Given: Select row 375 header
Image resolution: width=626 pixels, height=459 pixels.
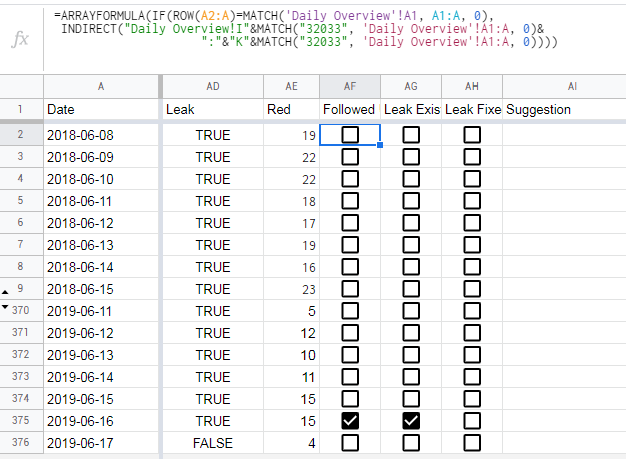Looking at the screenshot, I should point(21,420).
